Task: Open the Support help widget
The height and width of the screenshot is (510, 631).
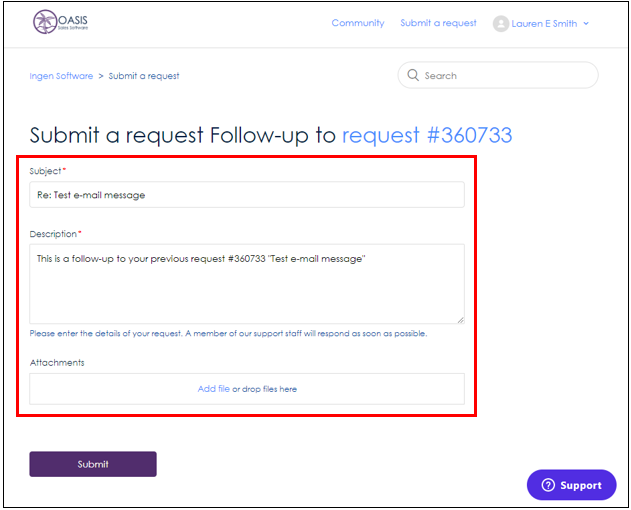Action: (x=571, y=485)
